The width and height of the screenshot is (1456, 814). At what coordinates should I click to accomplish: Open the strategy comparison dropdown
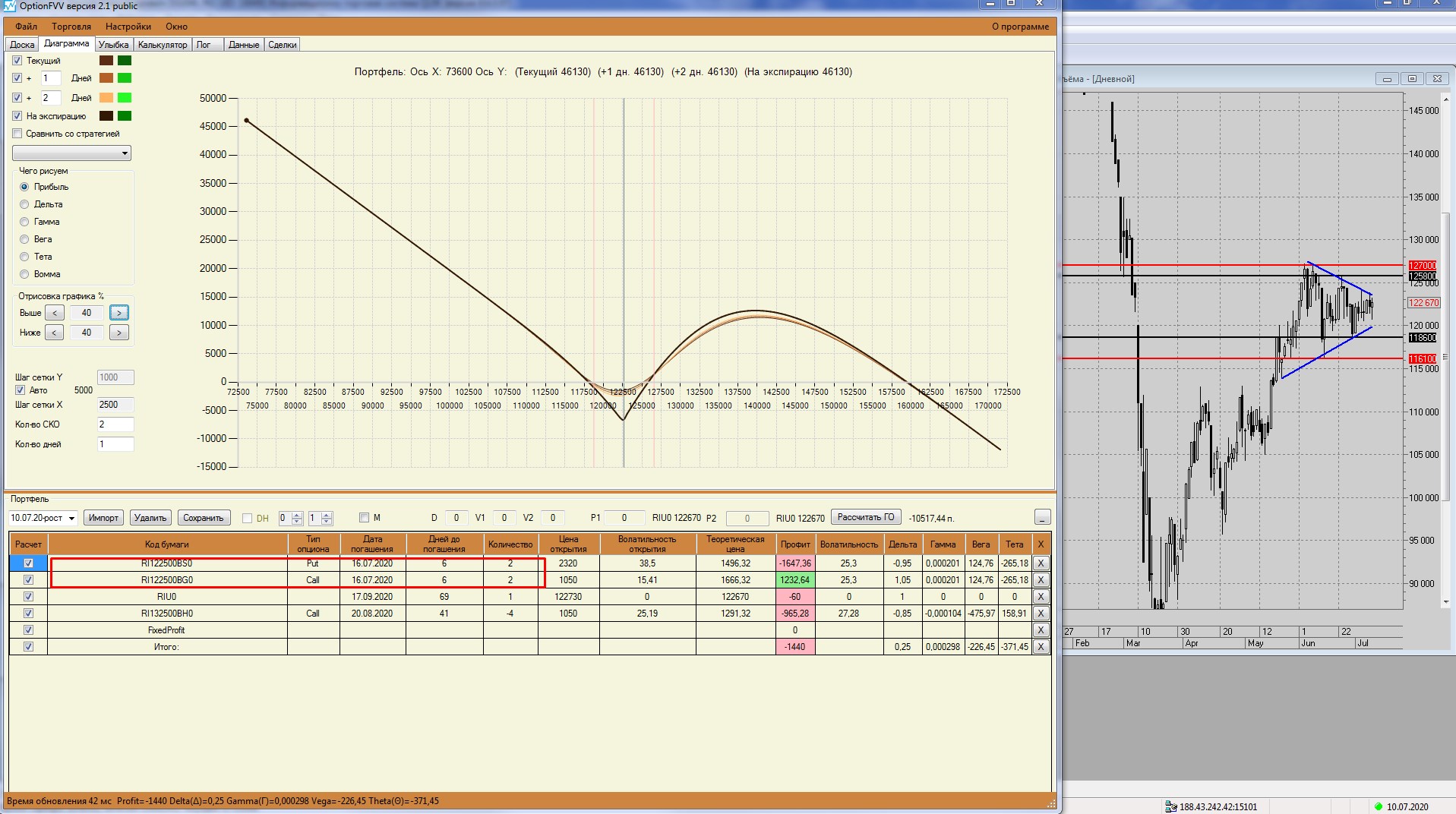(x=125, y=153)
